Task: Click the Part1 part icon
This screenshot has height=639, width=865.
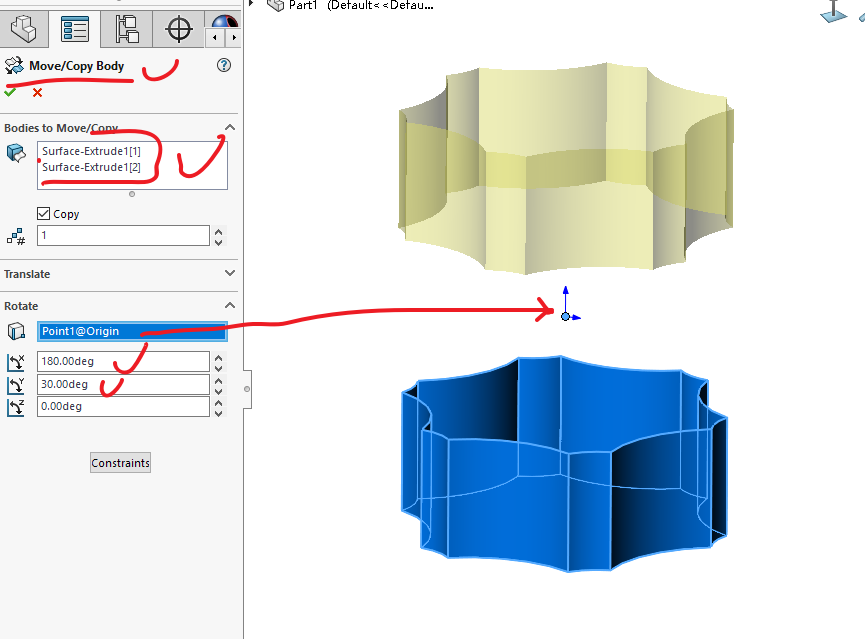Action: coord(275,5)
